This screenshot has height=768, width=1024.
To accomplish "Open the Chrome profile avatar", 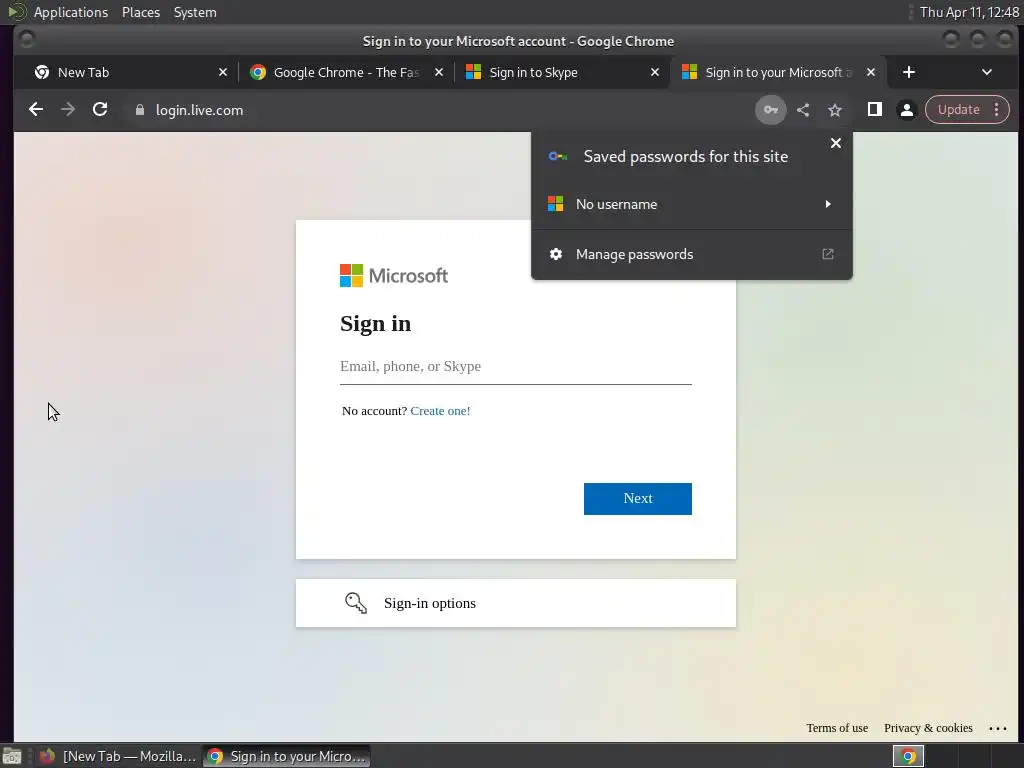I will pyautogui.click(x=906, y=110).
